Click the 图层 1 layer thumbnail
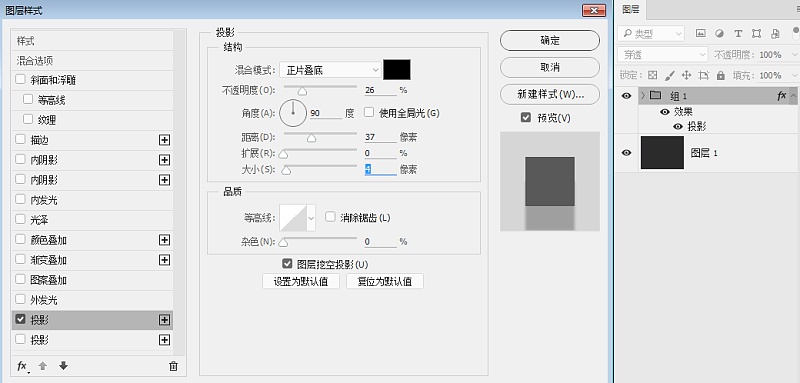 tap(662, 152)
